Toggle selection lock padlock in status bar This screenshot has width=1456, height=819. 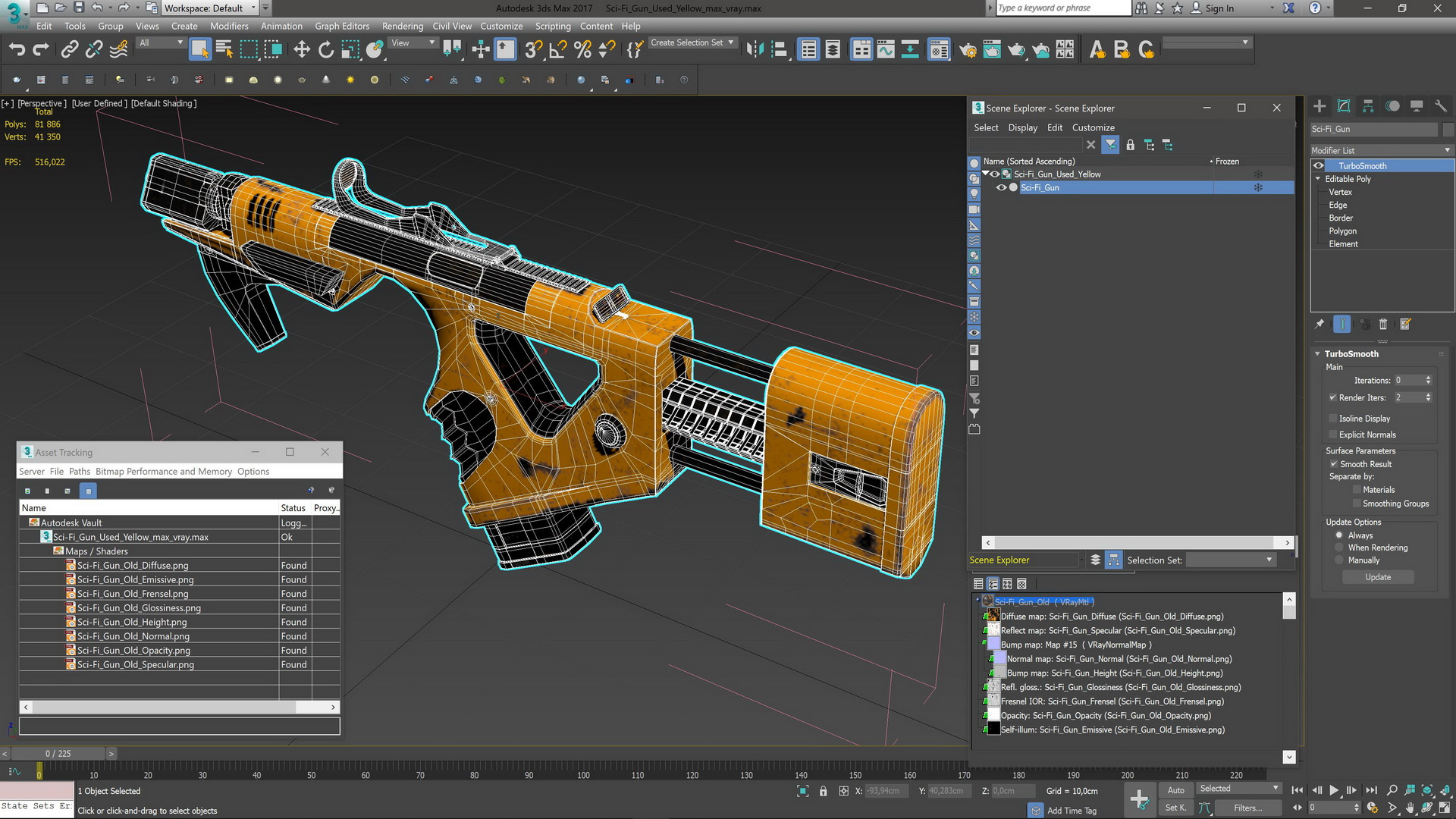(x=824, y=791)
